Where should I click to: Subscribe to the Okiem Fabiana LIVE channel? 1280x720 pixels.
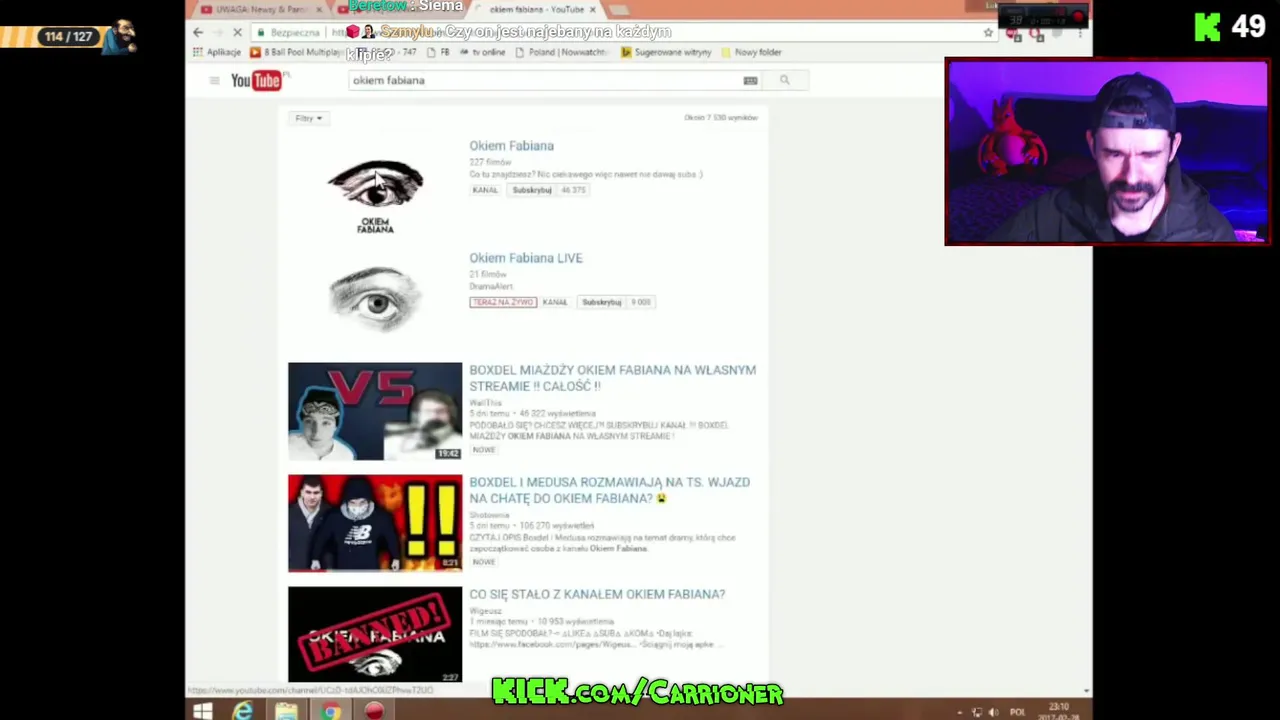click(x=601, y=302)
